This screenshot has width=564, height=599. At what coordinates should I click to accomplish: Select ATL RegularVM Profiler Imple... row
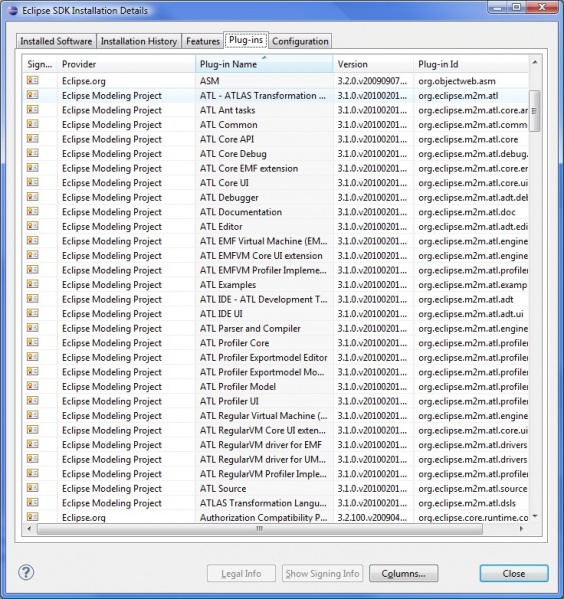tap(276, 473)
